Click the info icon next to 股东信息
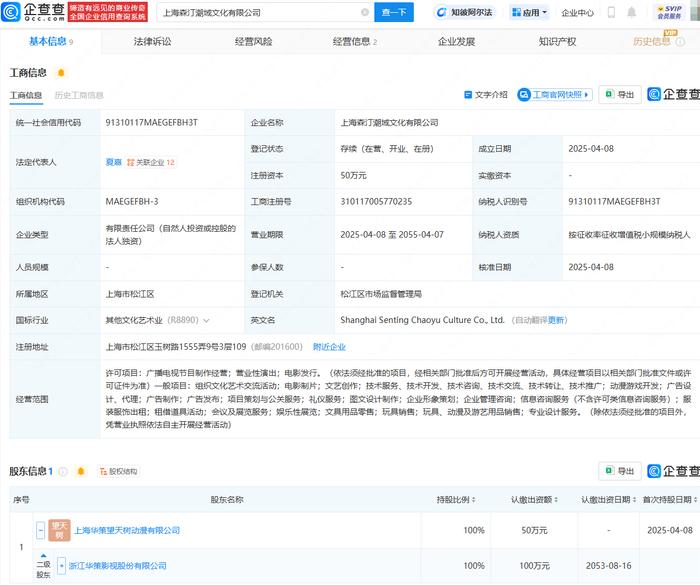This screenshot has height=585, width=700. point(63,471)
